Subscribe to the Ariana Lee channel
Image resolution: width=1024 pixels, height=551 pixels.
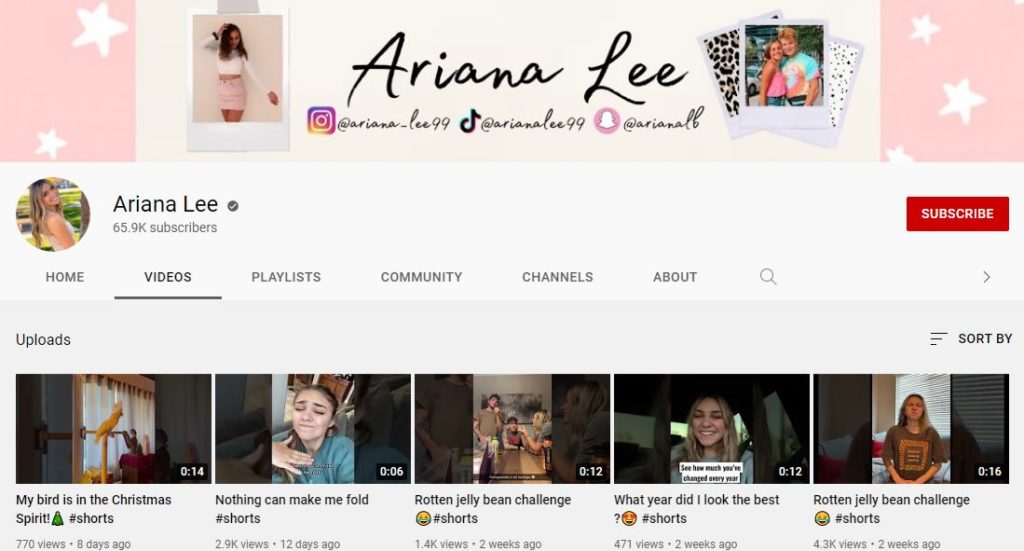click(x=957, y=213)
